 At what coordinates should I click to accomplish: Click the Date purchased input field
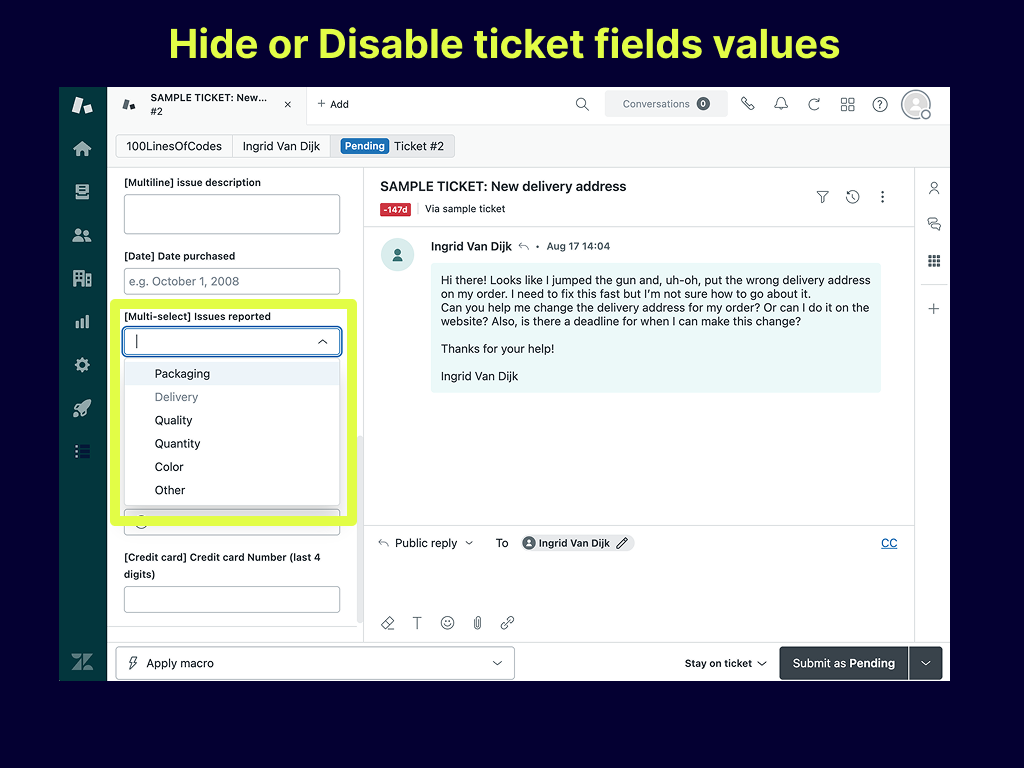coord(232,281)
